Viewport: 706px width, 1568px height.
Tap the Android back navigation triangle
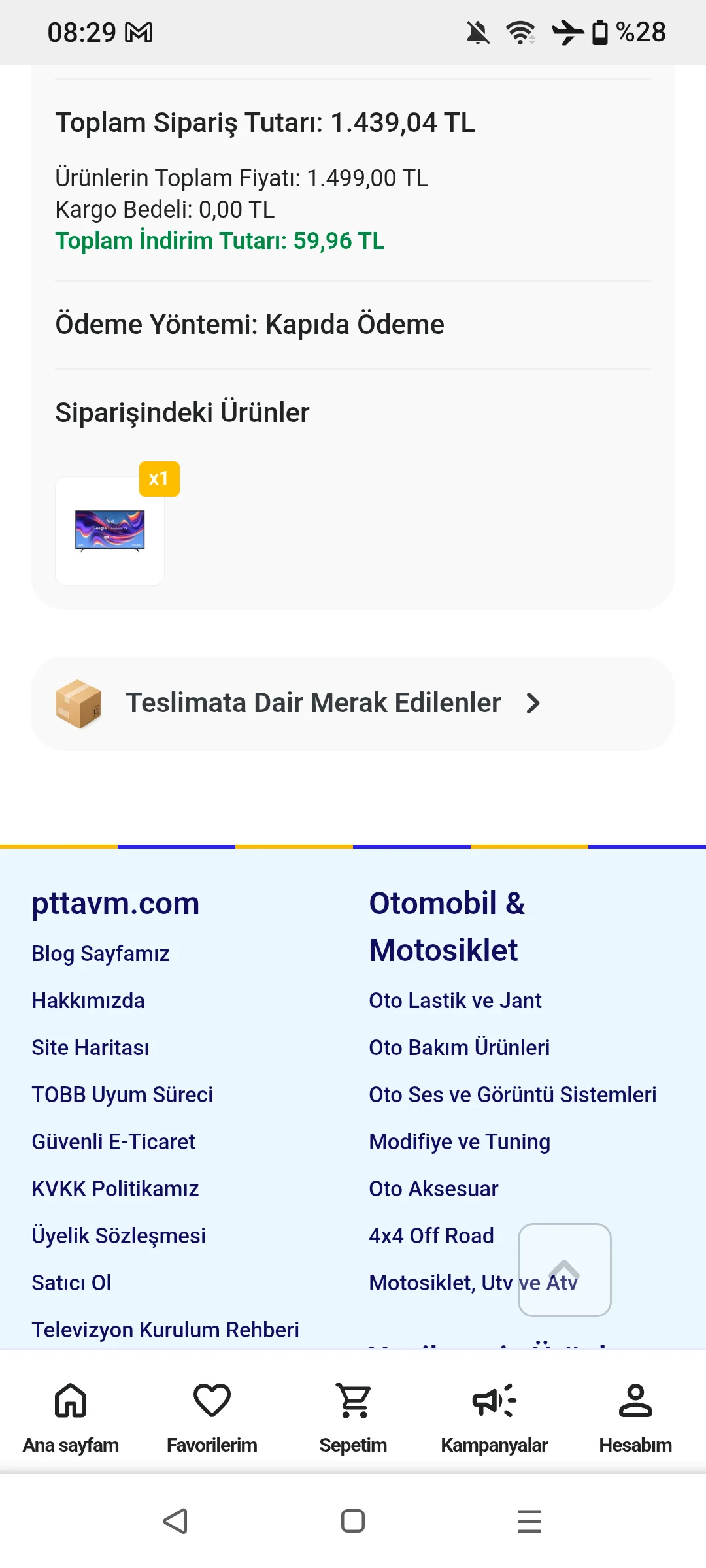175,1522
